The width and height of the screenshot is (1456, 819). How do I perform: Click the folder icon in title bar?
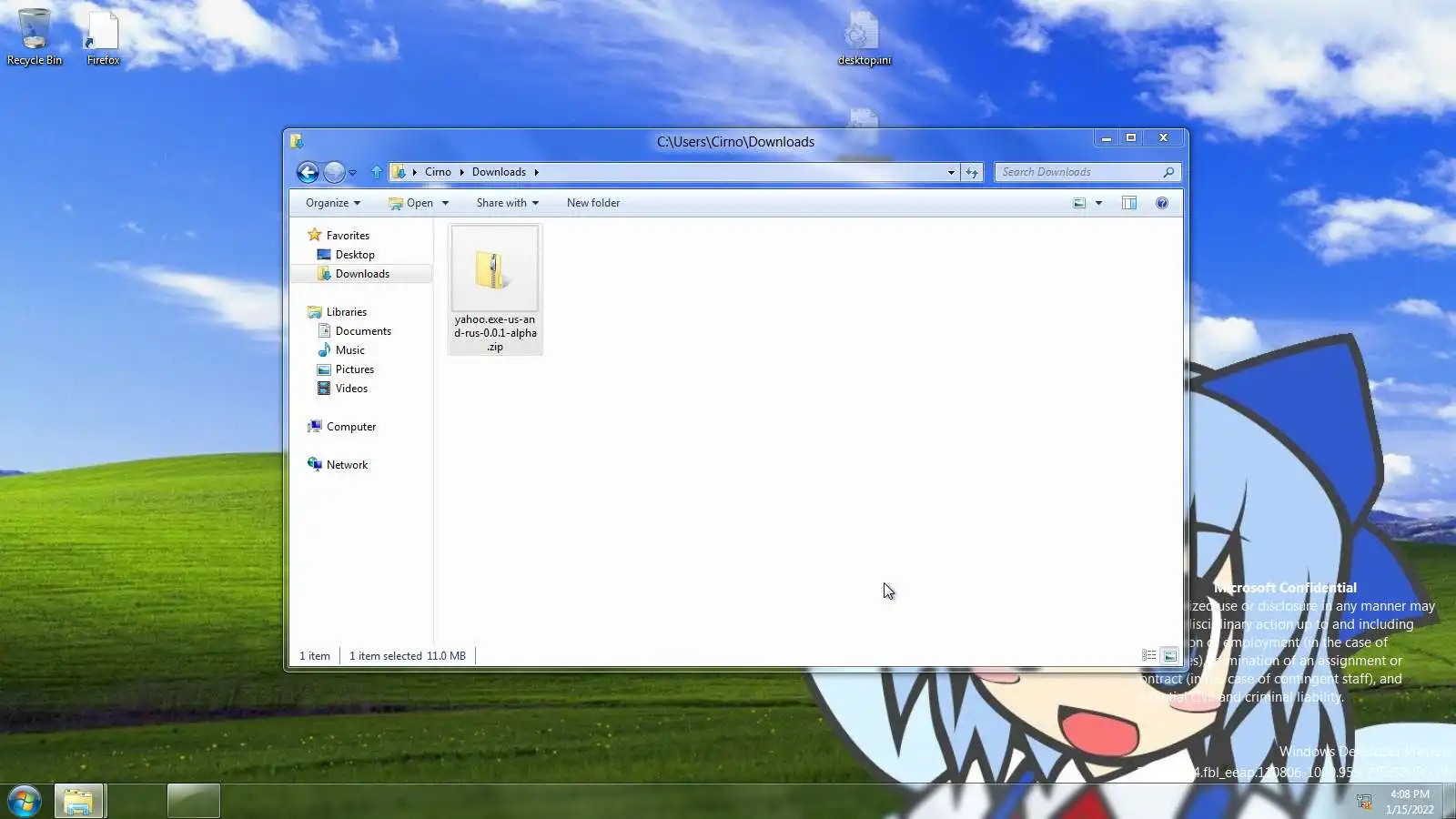coord(297,141)
